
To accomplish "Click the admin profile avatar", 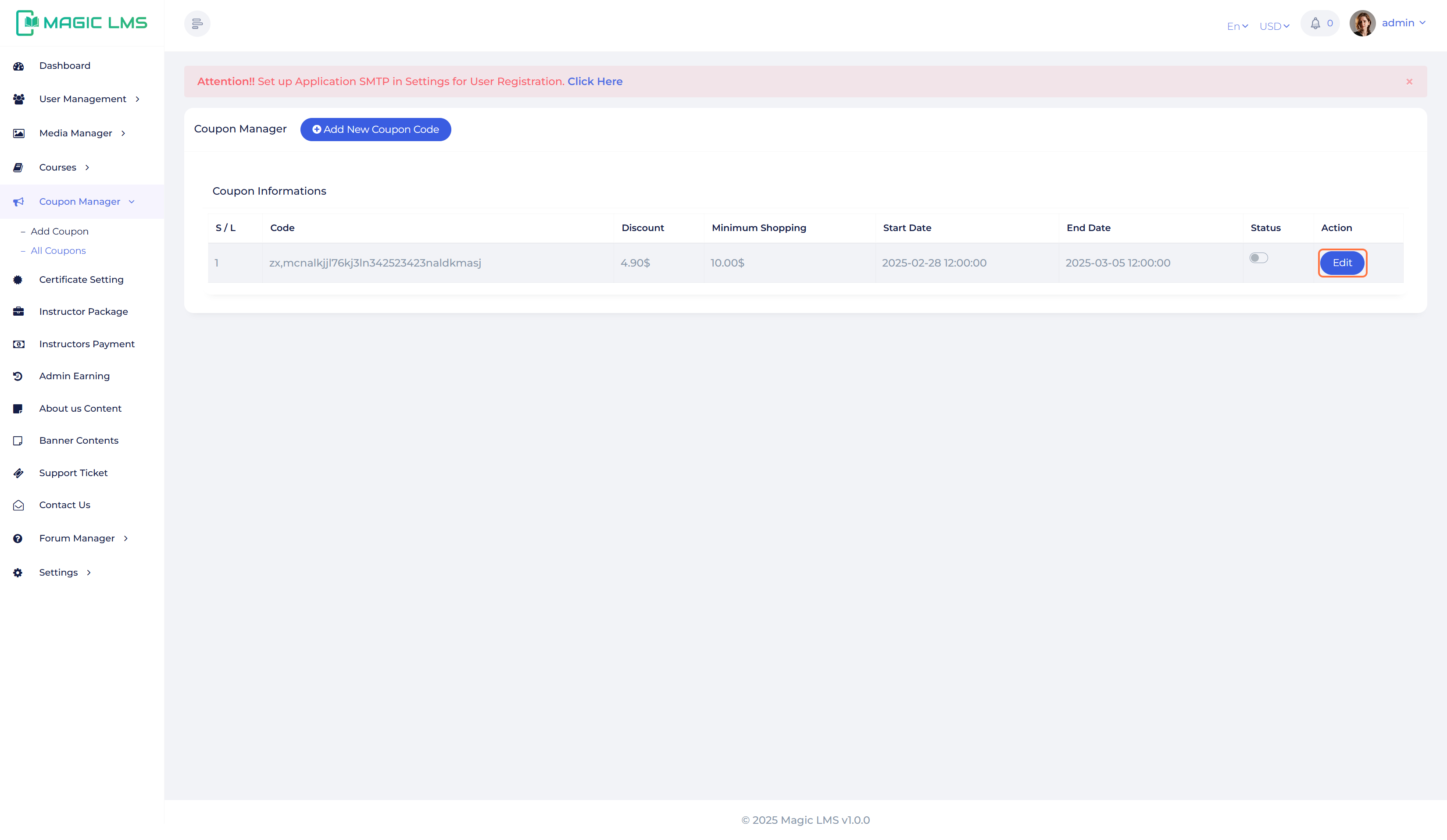I will pyautogui.click(x=1362, y=24).
